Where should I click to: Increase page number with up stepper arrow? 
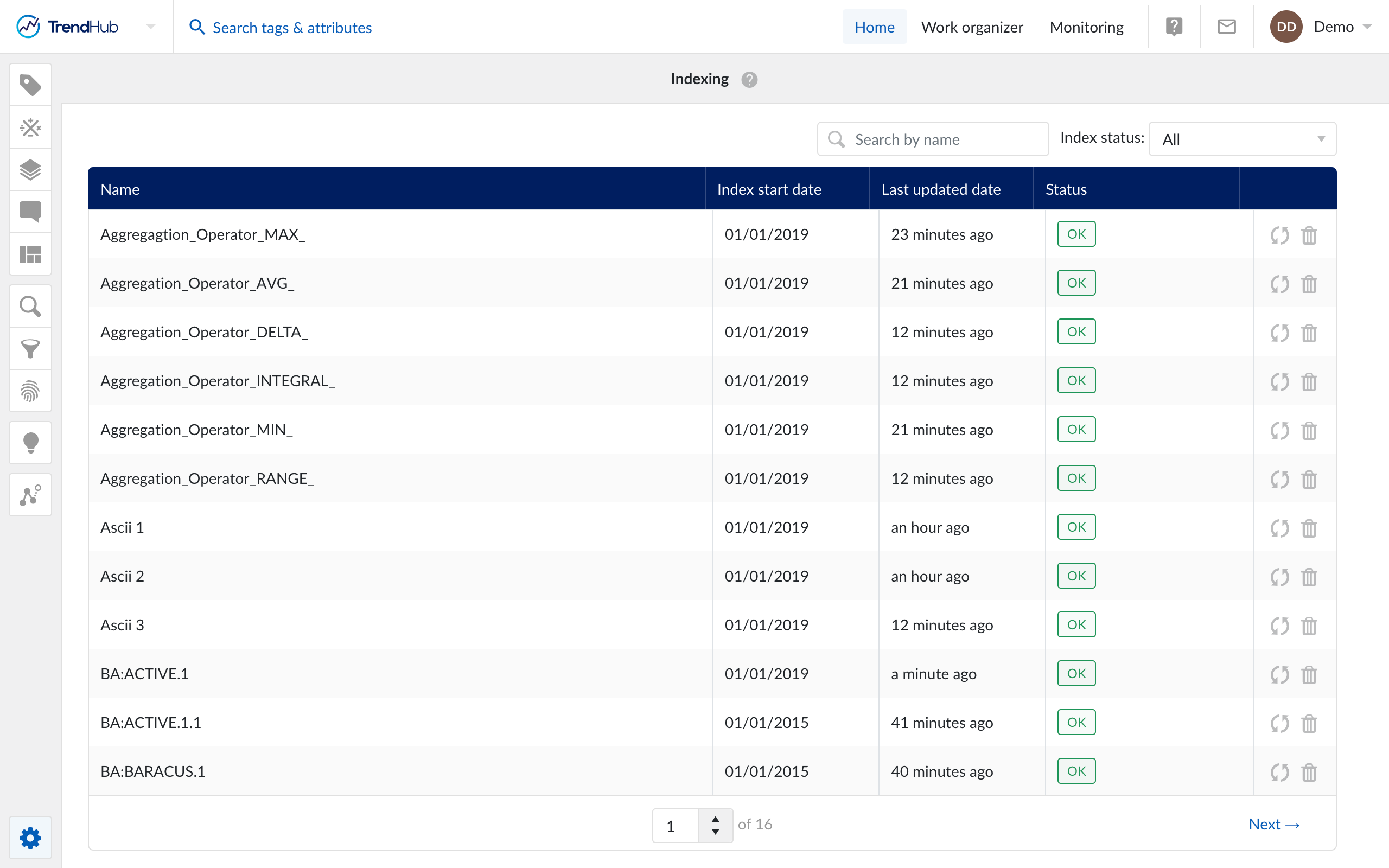715,819
